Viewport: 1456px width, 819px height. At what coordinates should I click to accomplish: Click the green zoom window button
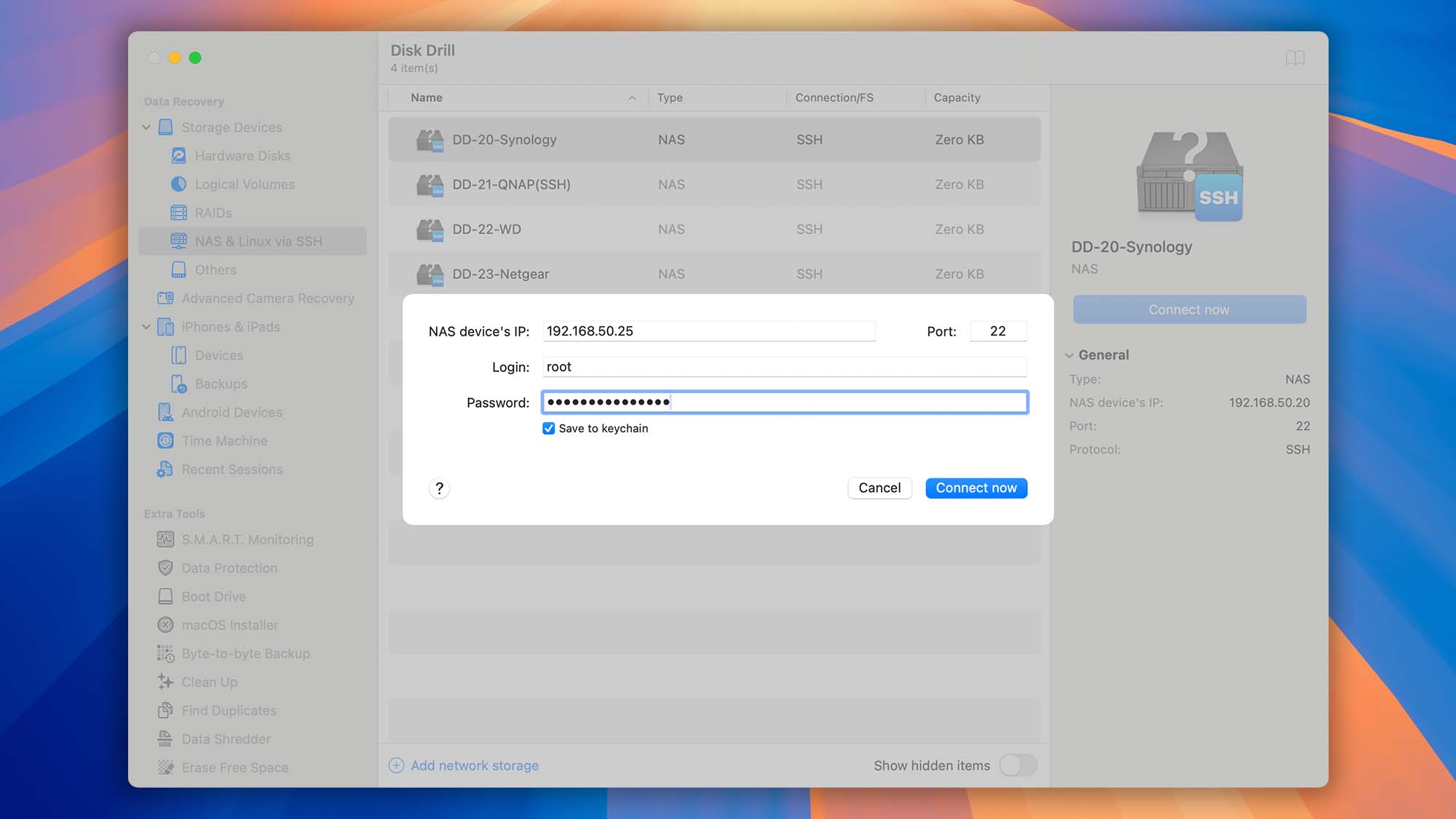[x=195, y=58]
